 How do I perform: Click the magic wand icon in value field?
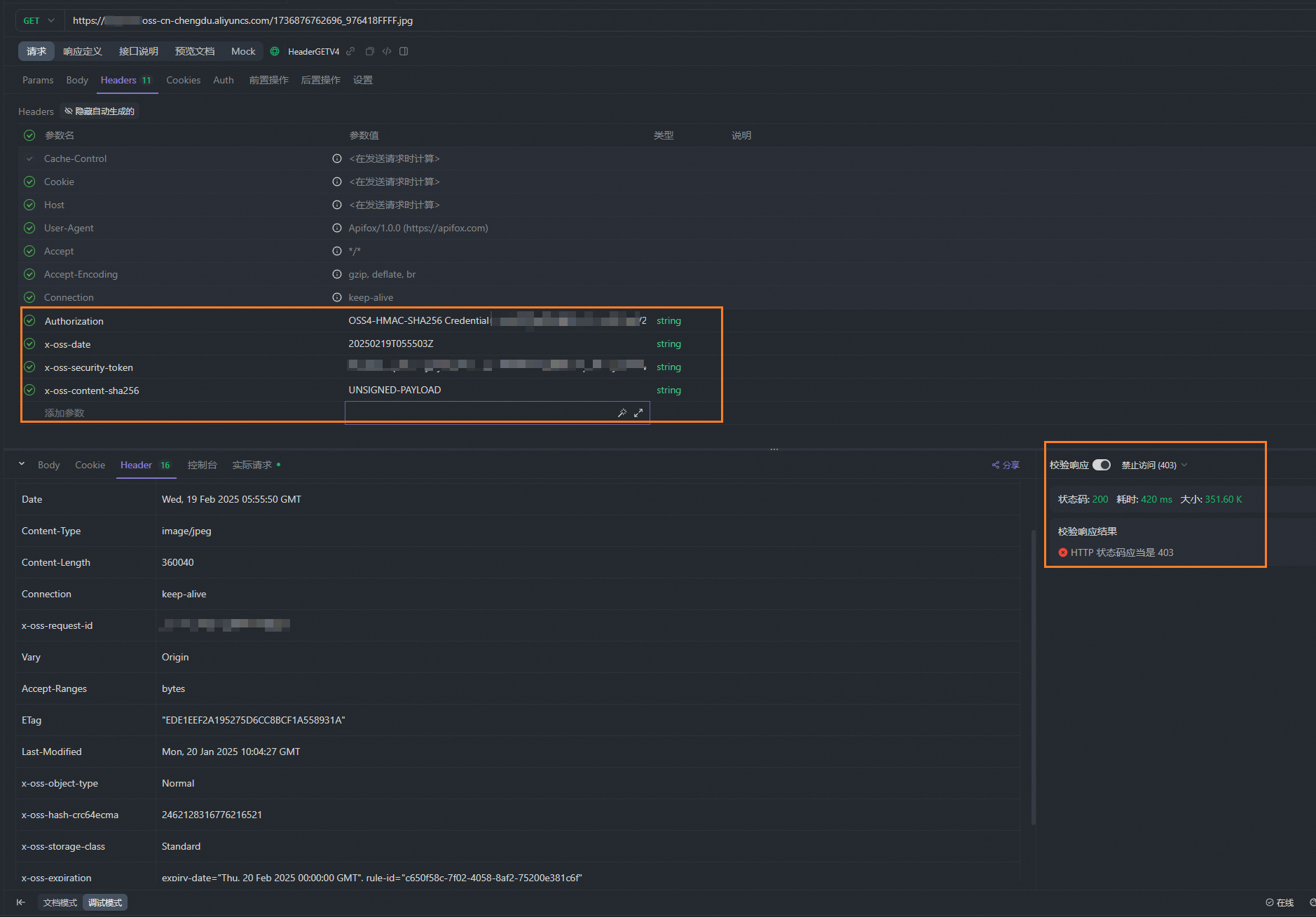(622, 413)
